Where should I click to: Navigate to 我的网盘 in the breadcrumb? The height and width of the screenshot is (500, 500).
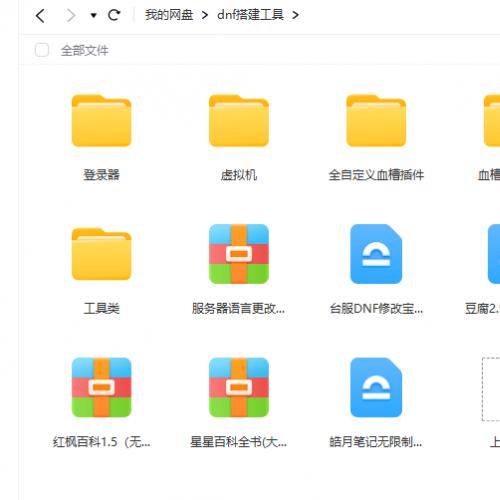(169, 15)
